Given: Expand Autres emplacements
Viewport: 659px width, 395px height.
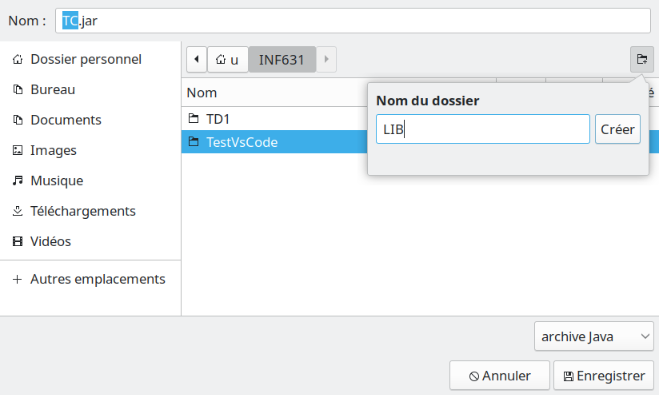Looking at the screenshot, I should point(90,279).
